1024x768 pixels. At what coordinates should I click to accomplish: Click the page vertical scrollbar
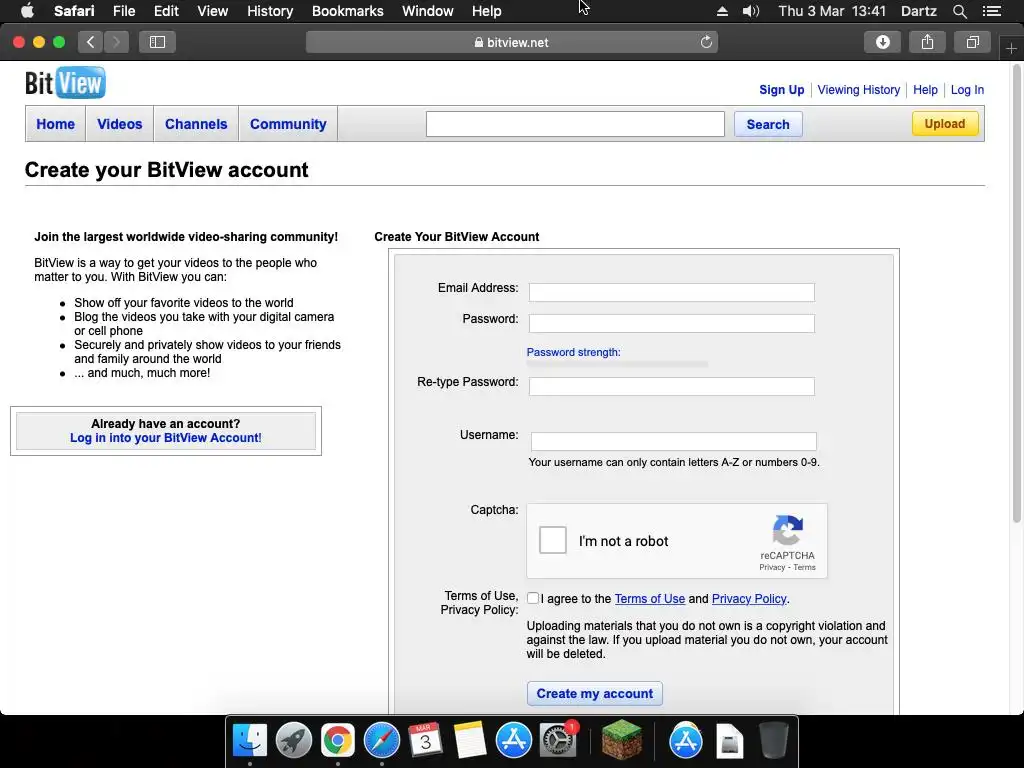pos(1017,293)
